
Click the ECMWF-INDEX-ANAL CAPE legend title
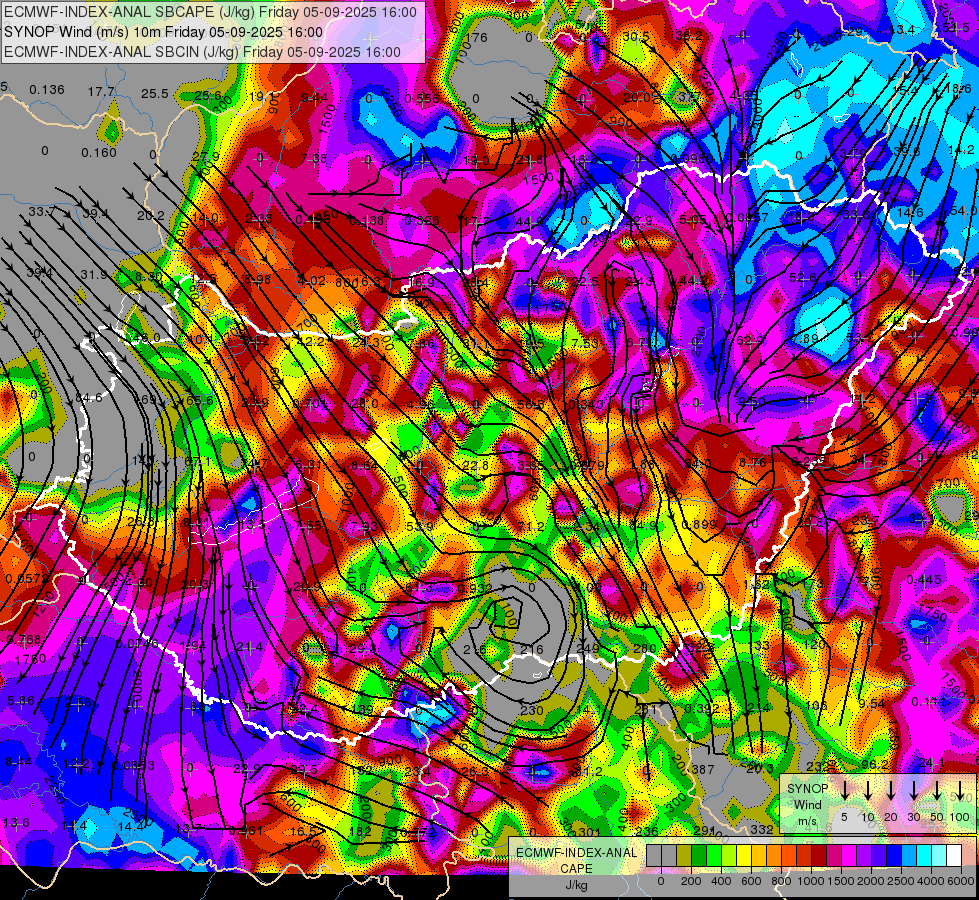576,860
